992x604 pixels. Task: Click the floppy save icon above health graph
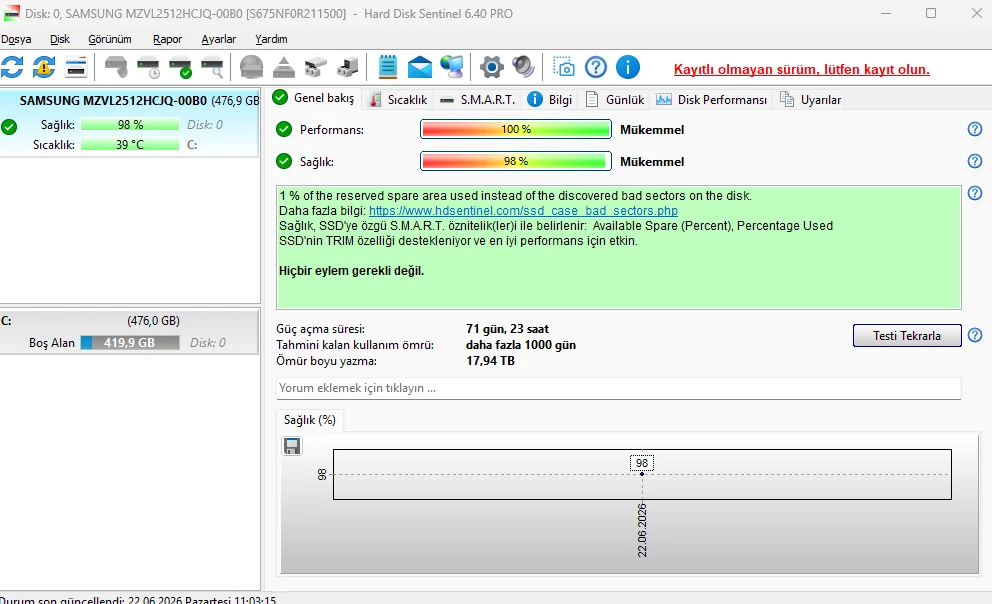292,447
